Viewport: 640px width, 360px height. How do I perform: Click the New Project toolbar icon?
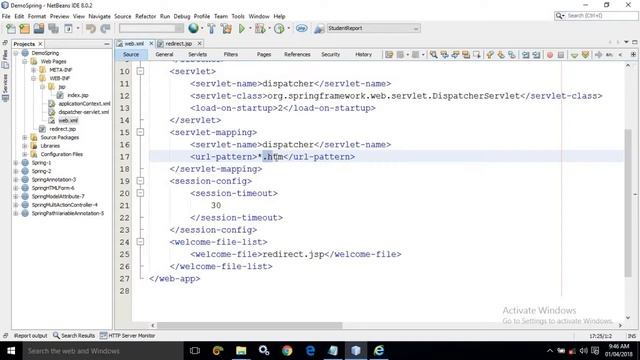click(24, 29)
